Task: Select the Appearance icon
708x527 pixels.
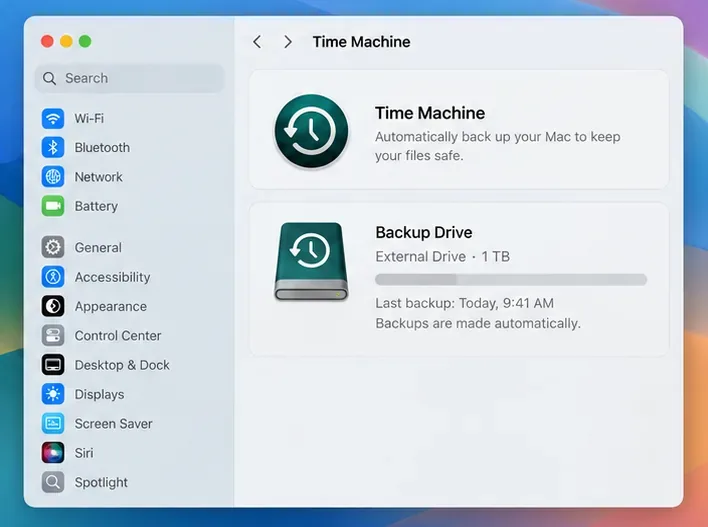Action: [x=53, y=306]
